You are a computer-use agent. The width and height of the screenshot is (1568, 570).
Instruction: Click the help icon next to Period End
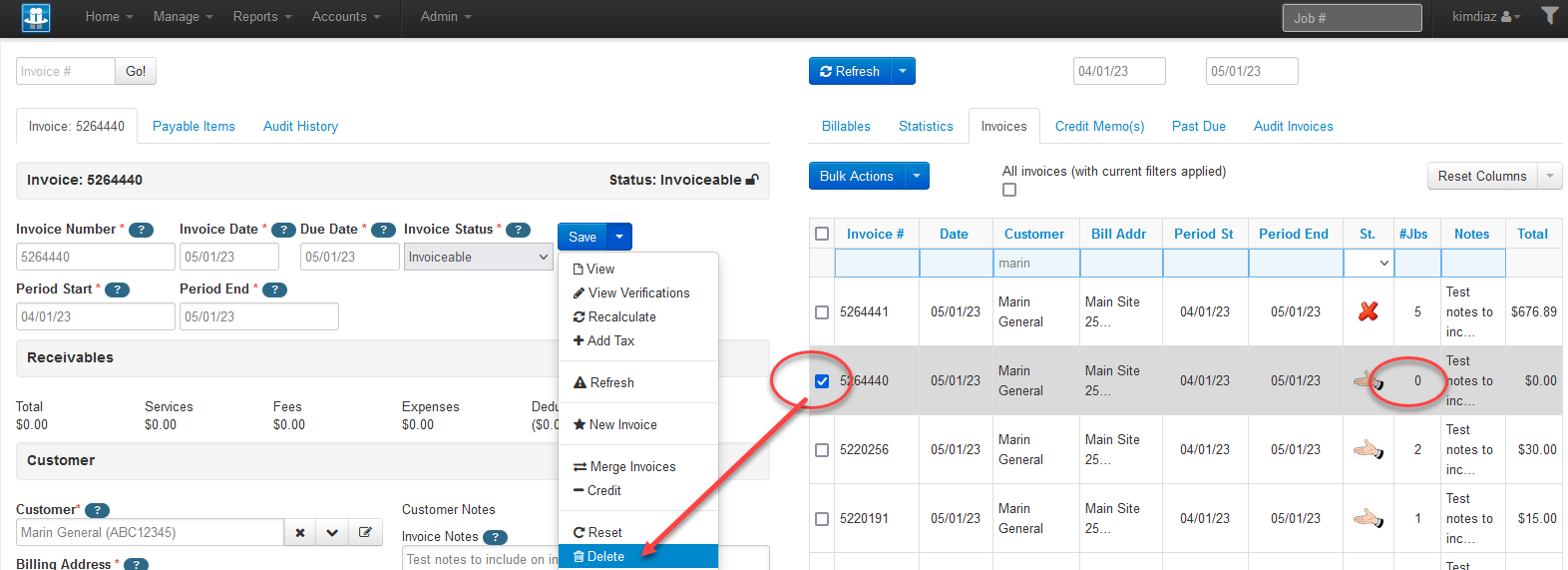coord(274,289)
